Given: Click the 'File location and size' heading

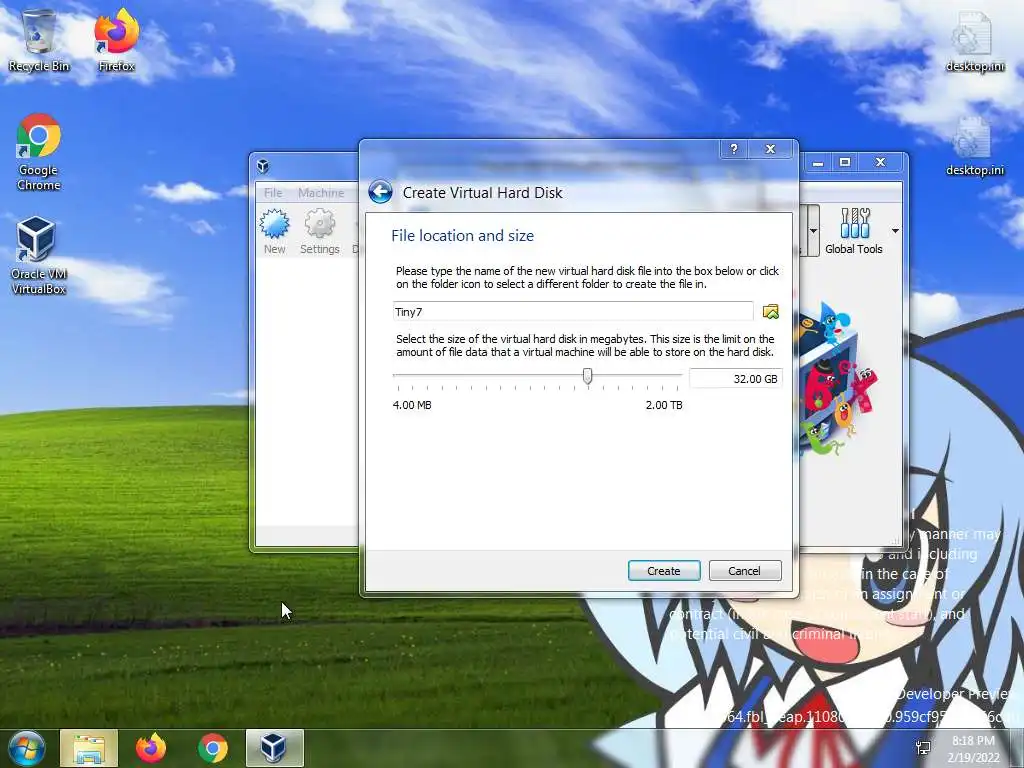Looking at the screenshot, I should tap(462, 236).
